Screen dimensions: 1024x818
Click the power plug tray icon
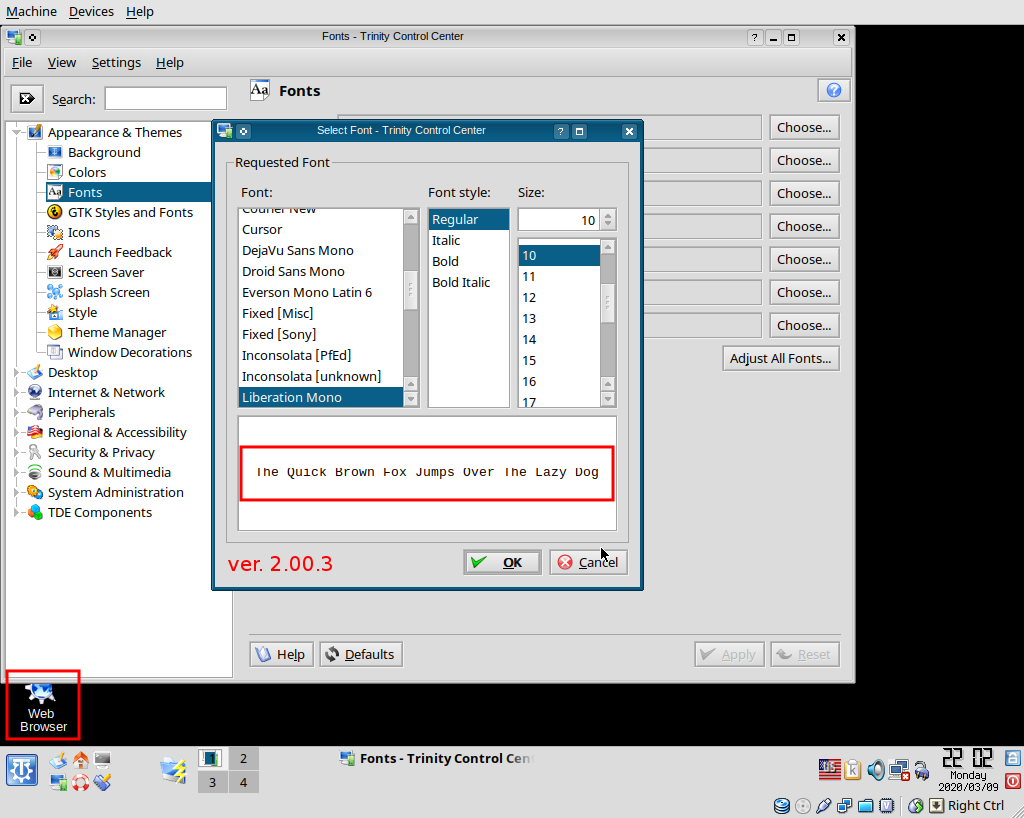tap(921, 771)
